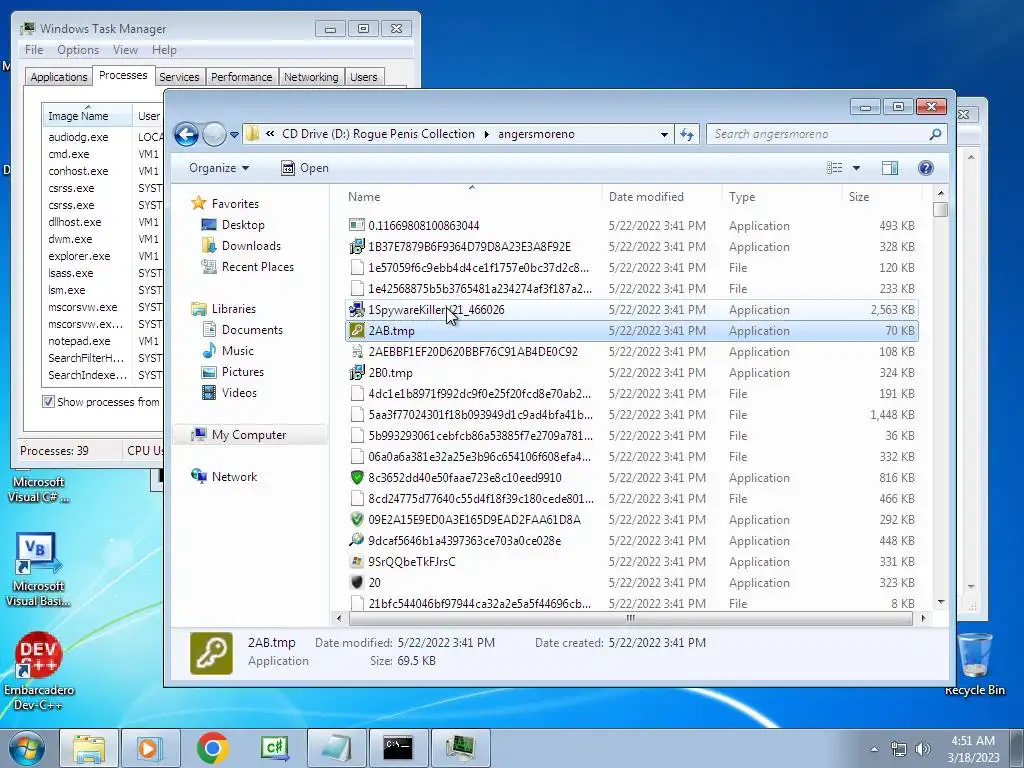Click the Open toolbar button

[x=304, y=168]
